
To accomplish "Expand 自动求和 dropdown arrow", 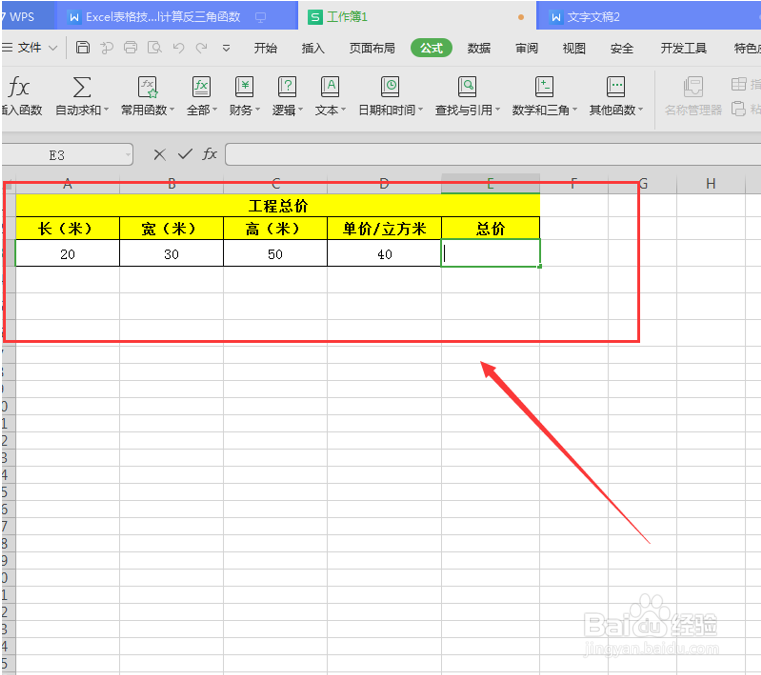I will tap(106, 110).
